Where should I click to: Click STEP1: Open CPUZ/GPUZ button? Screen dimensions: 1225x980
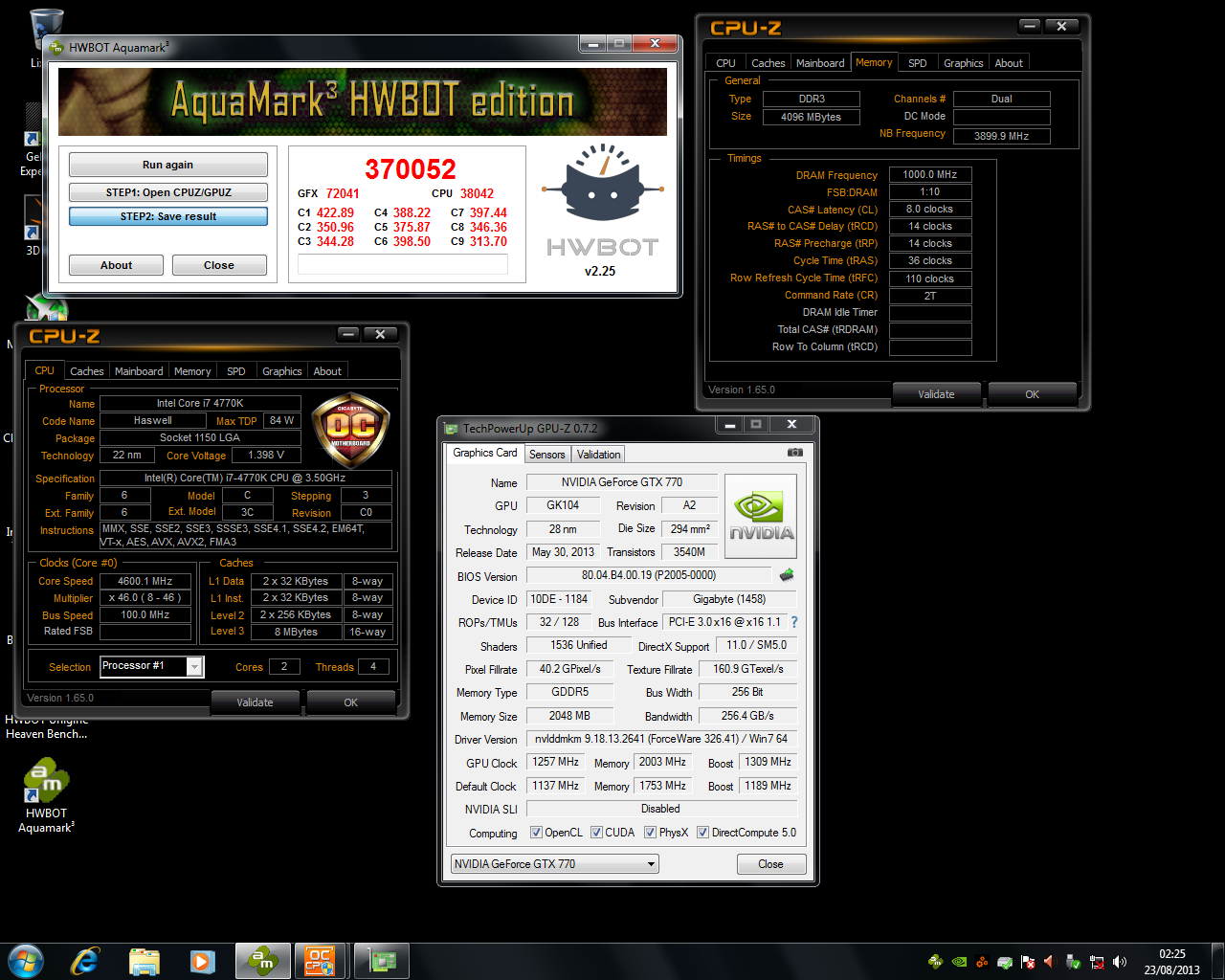click(168, 192)
